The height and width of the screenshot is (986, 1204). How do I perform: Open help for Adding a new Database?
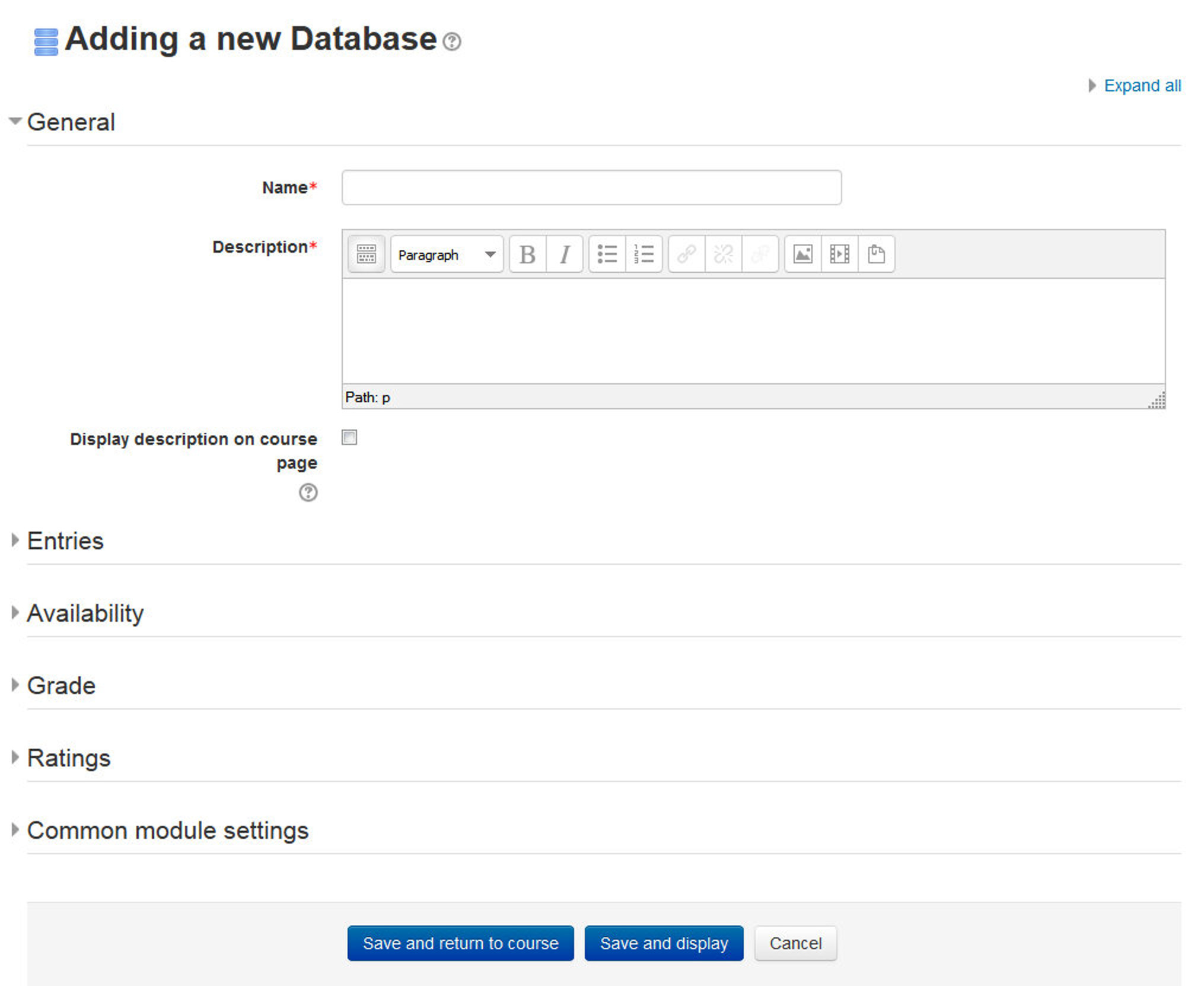[451, 42]
